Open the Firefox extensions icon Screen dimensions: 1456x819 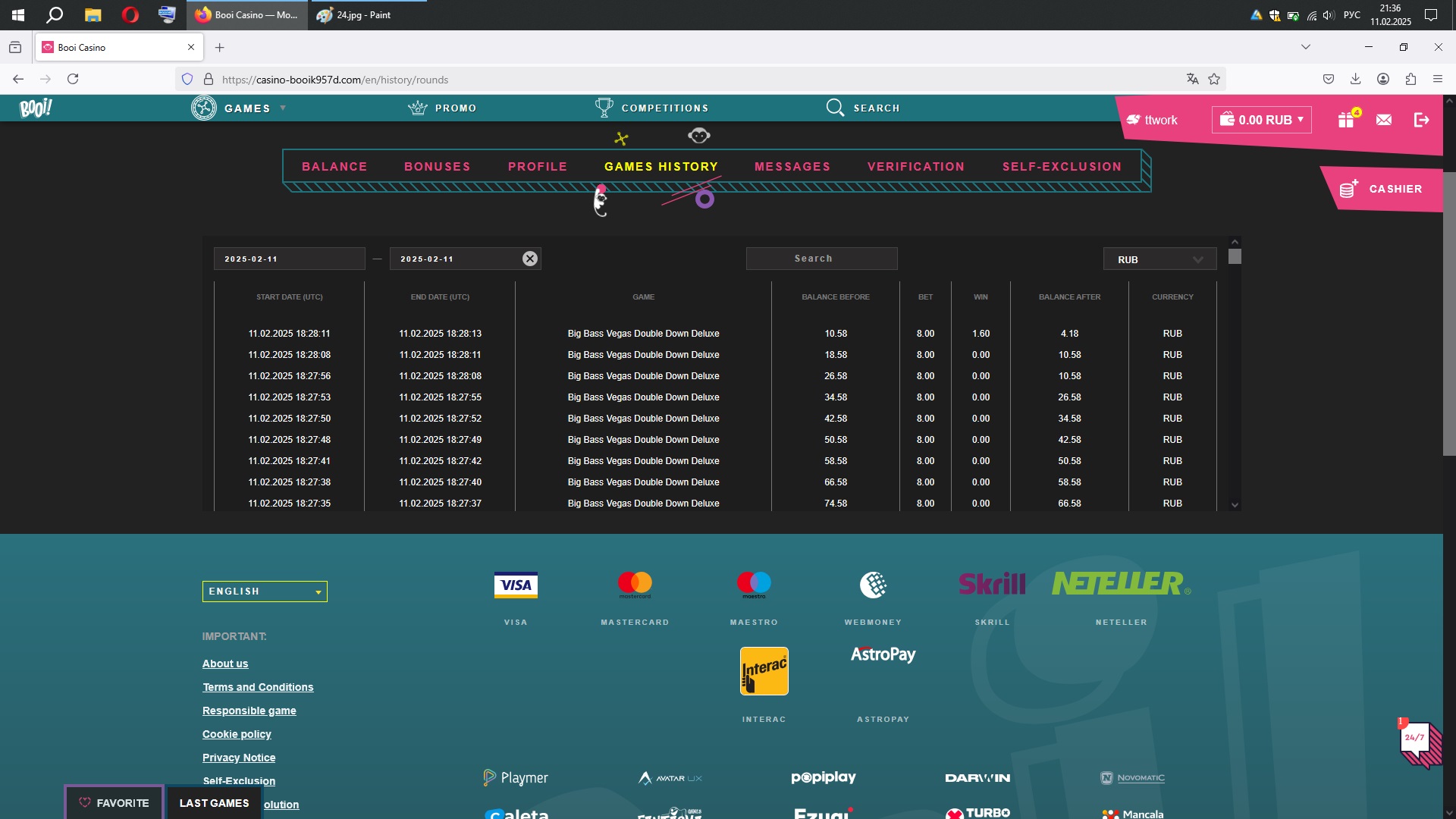(1410, 79)
